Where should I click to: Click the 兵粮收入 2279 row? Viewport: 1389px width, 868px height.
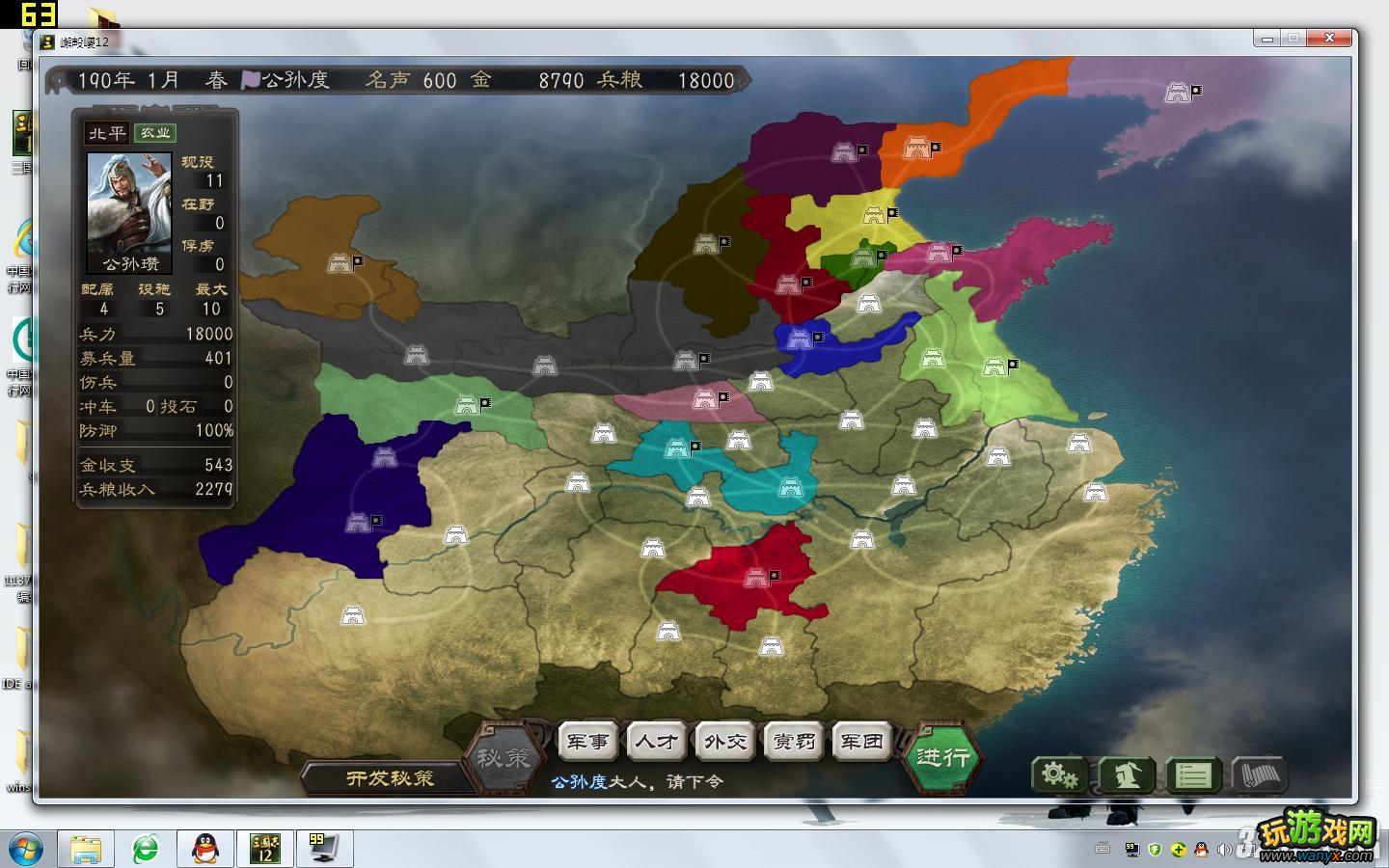[155, 489]
